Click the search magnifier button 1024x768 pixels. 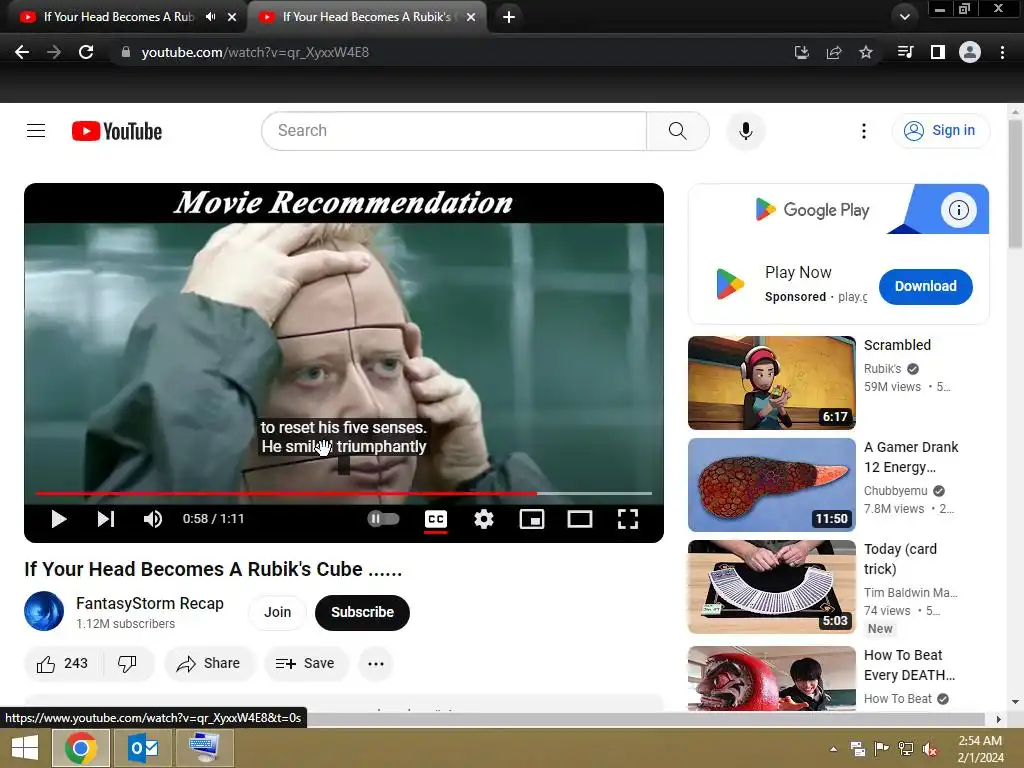click(x=678, y=131)
